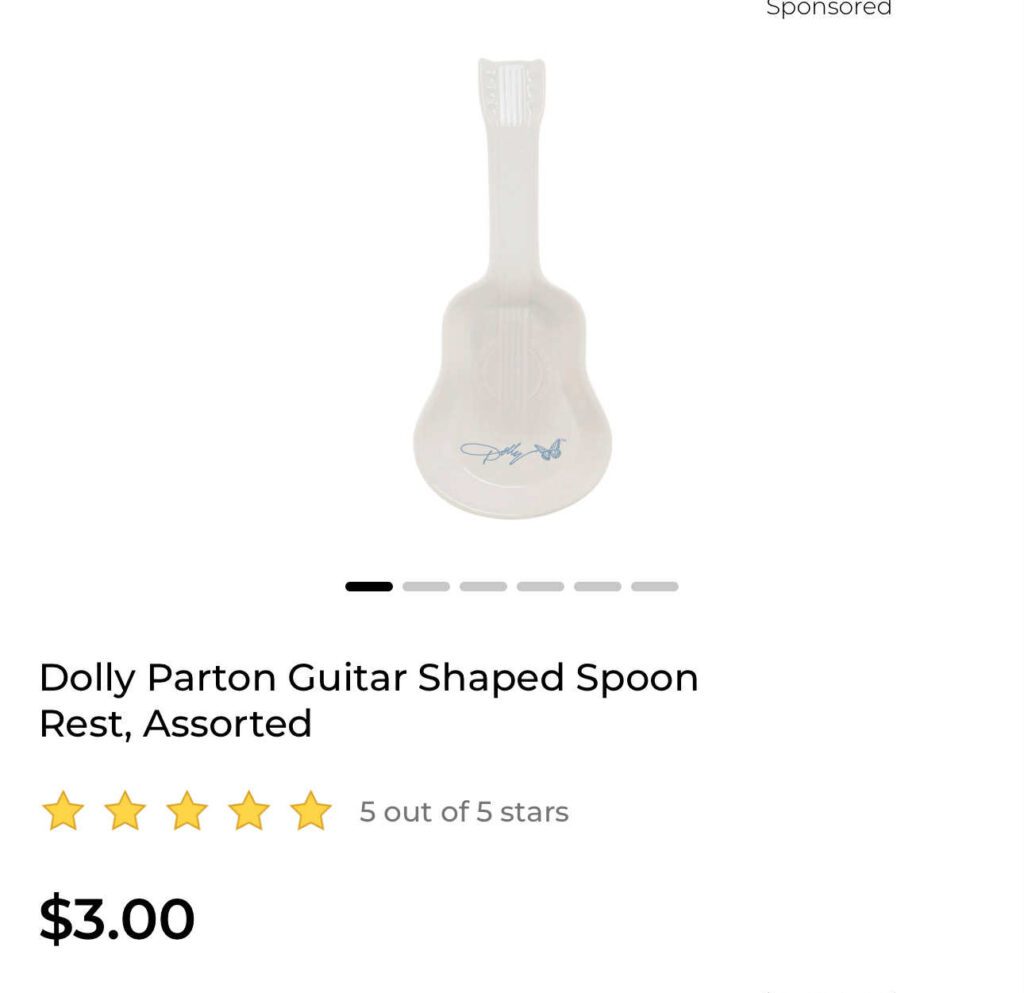Viewport: 1024px width, 993px height.
Task: Select the active first carousel indicator
Action: coord(369,587)
